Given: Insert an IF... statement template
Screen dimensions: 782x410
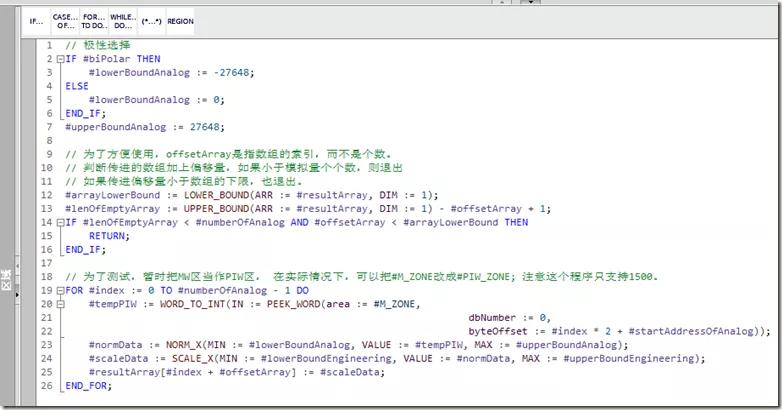Looking at the screenshot, I should point(36,21).
